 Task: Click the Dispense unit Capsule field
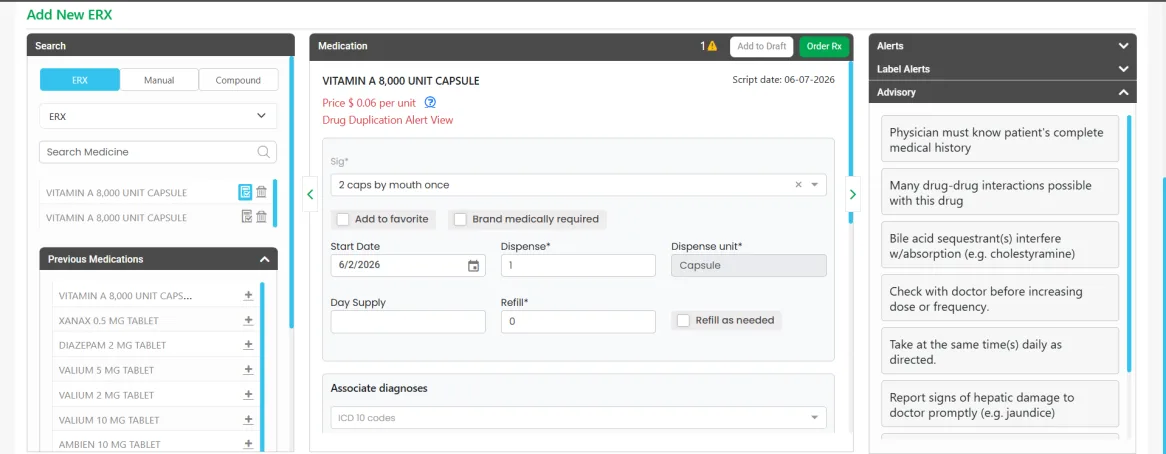[x=748, y=265]
